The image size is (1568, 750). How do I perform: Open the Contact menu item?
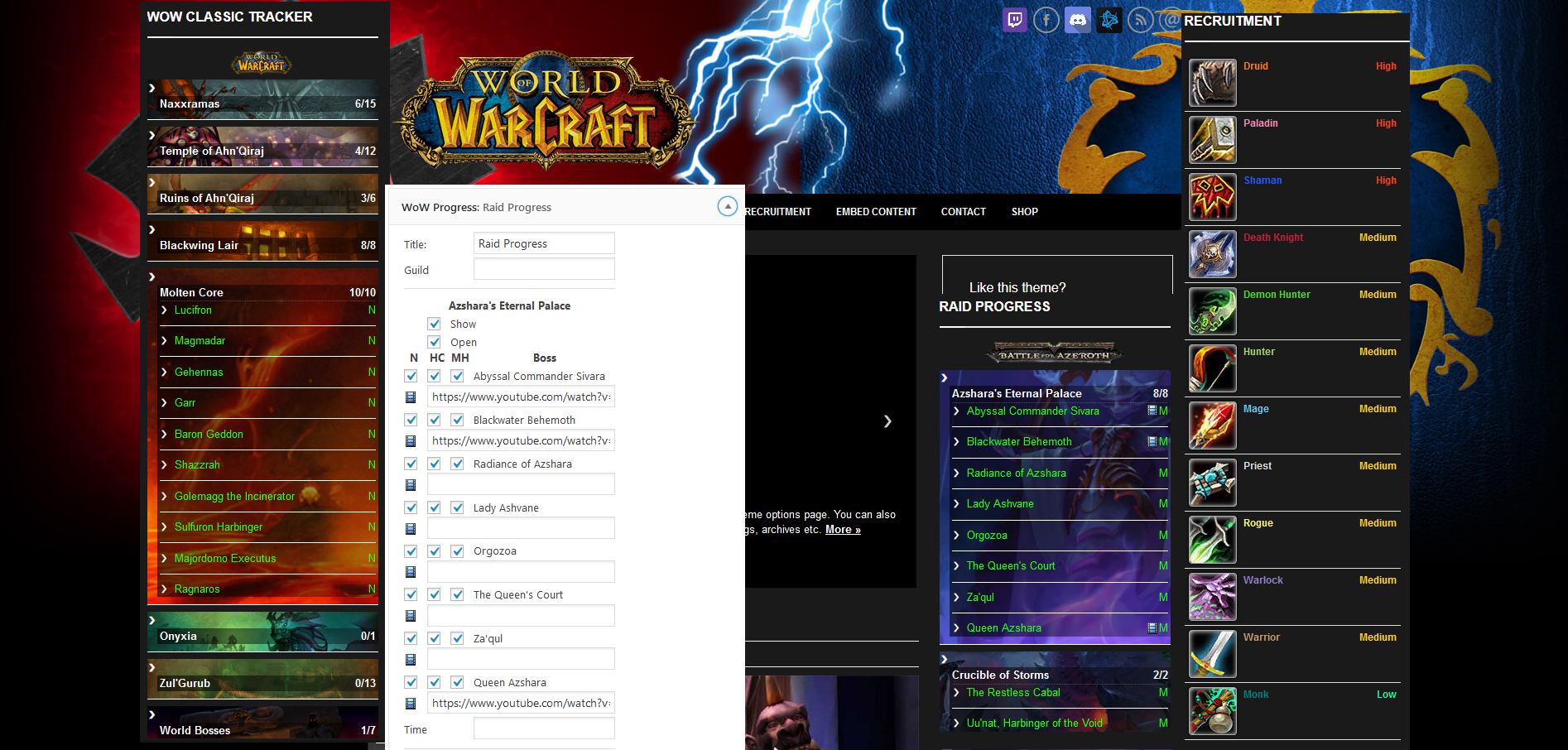[x=963, y=212]
